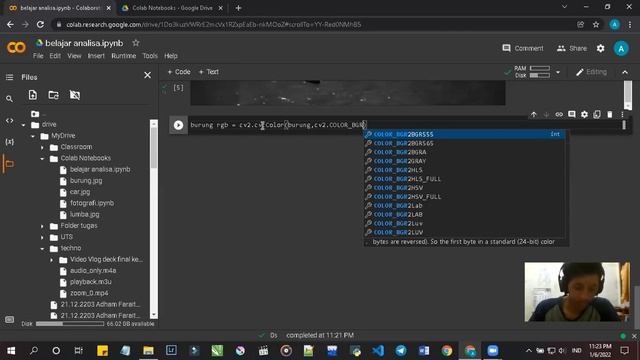Open the Insert menu
Image resolution: width=640 pixels, height=360 pixels.
pyautogui.click(x=96, y=56)
